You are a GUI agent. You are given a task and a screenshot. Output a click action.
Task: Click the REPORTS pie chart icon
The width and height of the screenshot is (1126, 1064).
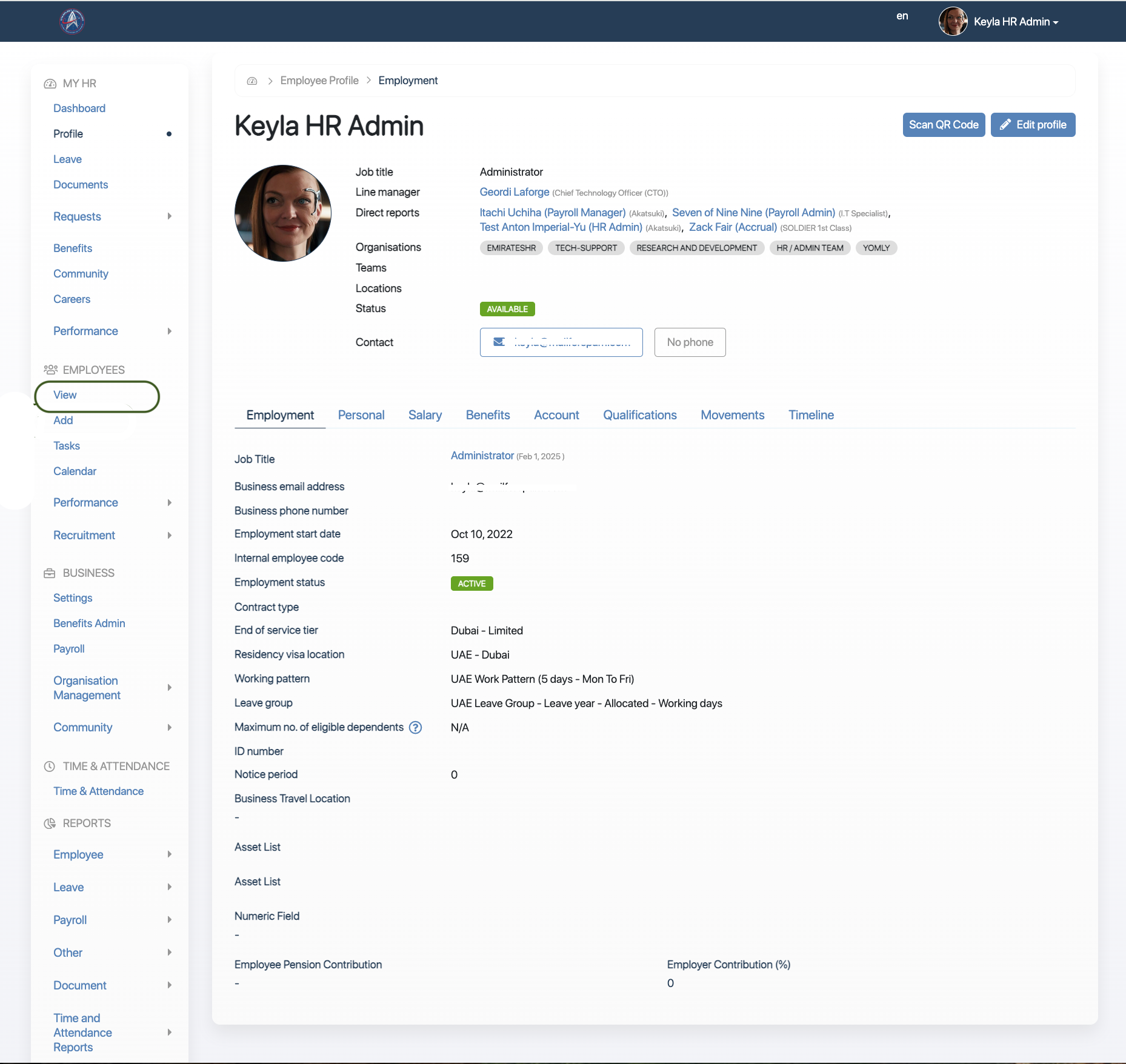click(50, 823)
